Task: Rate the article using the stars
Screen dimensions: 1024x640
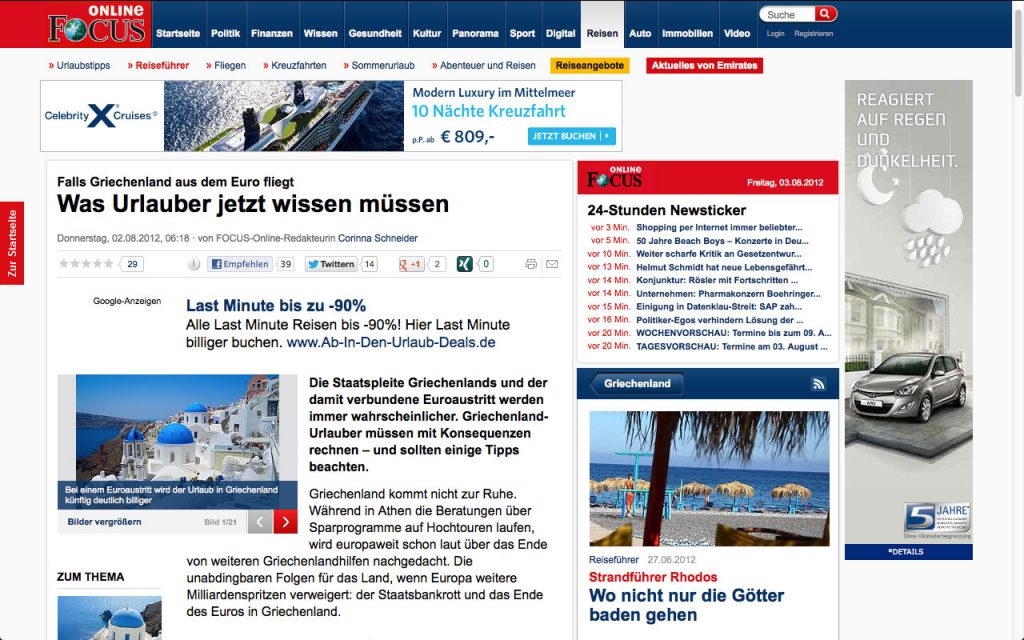Action: tap(86, 264)
